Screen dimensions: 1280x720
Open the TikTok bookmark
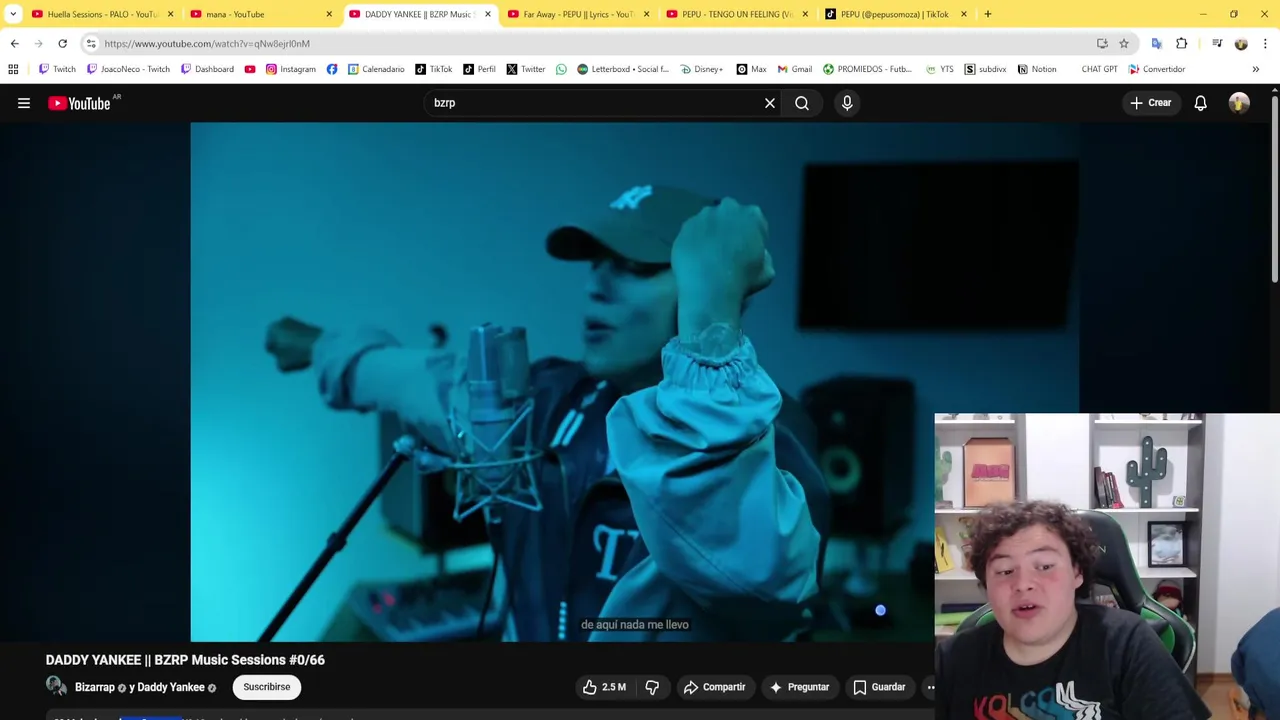pyautogui.click(x=433, y=69)
